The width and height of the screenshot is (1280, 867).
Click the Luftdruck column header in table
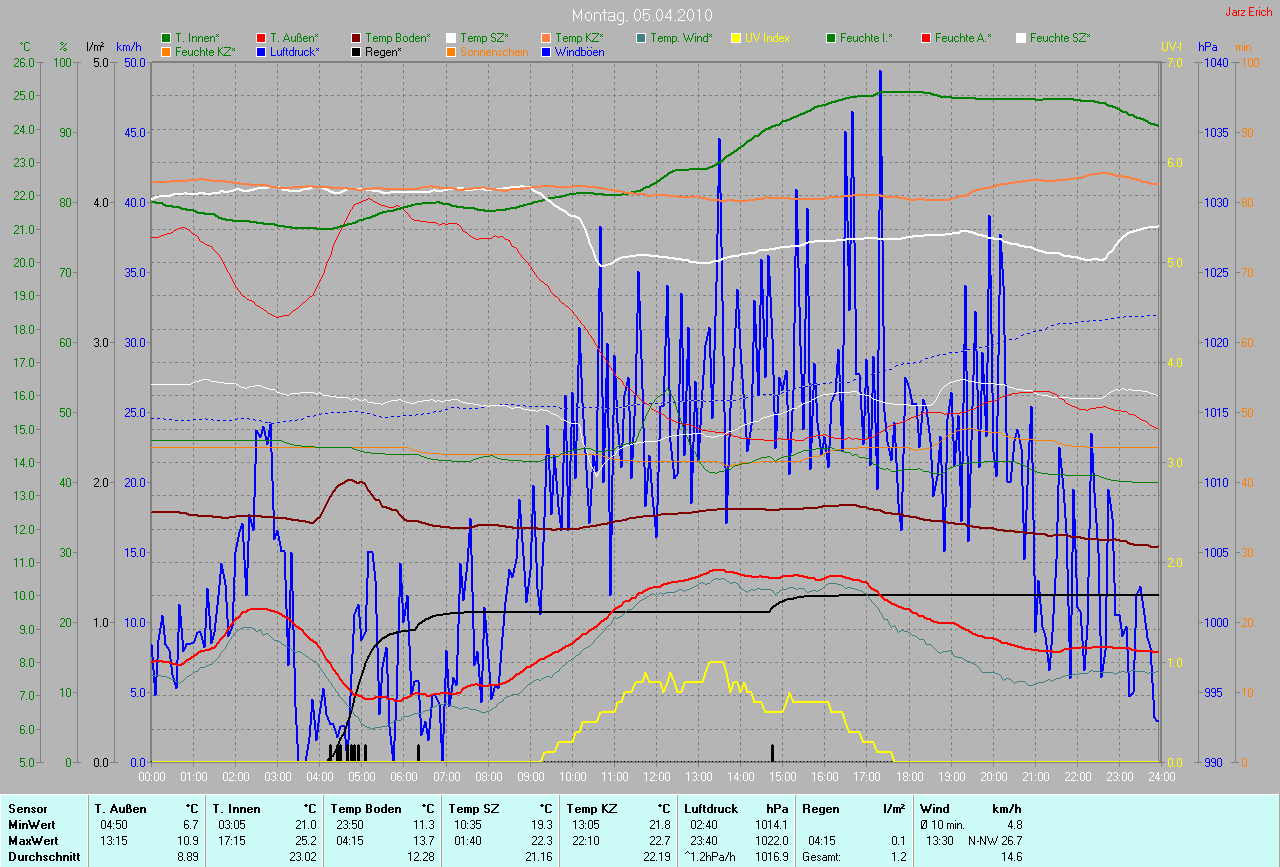[709, 808]
